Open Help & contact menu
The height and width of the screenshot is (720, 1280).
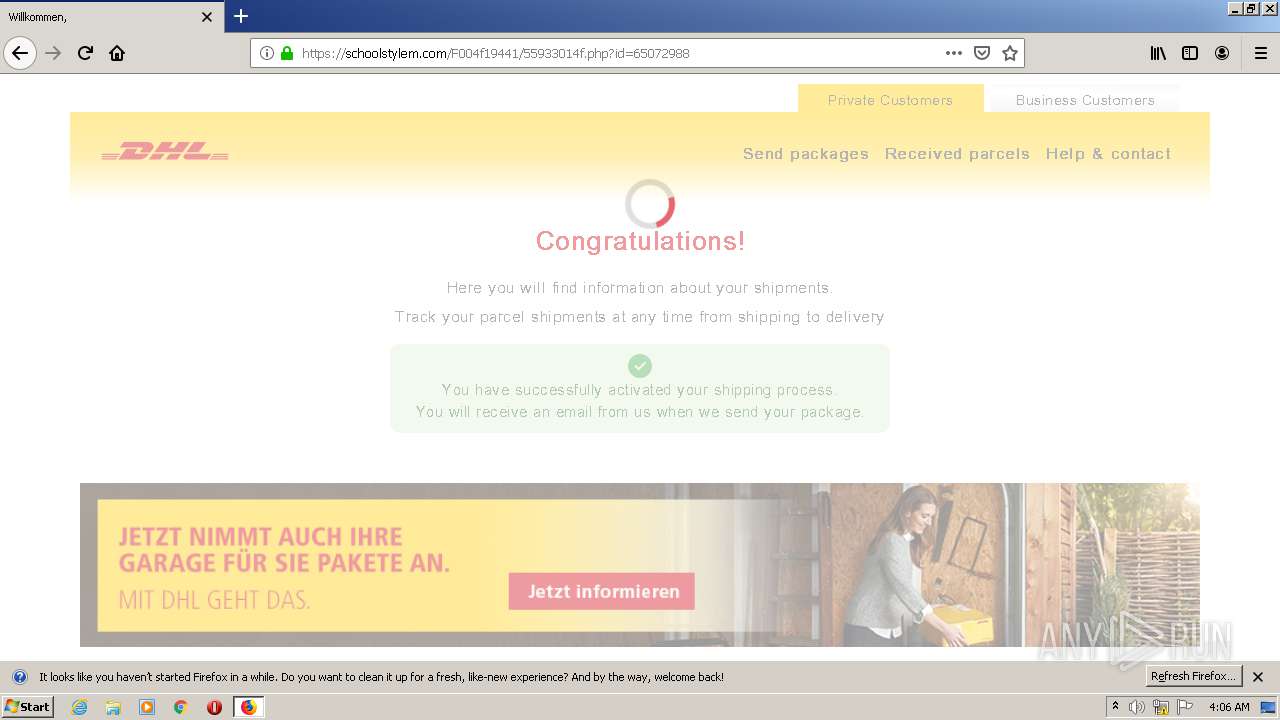(1108, 154)
